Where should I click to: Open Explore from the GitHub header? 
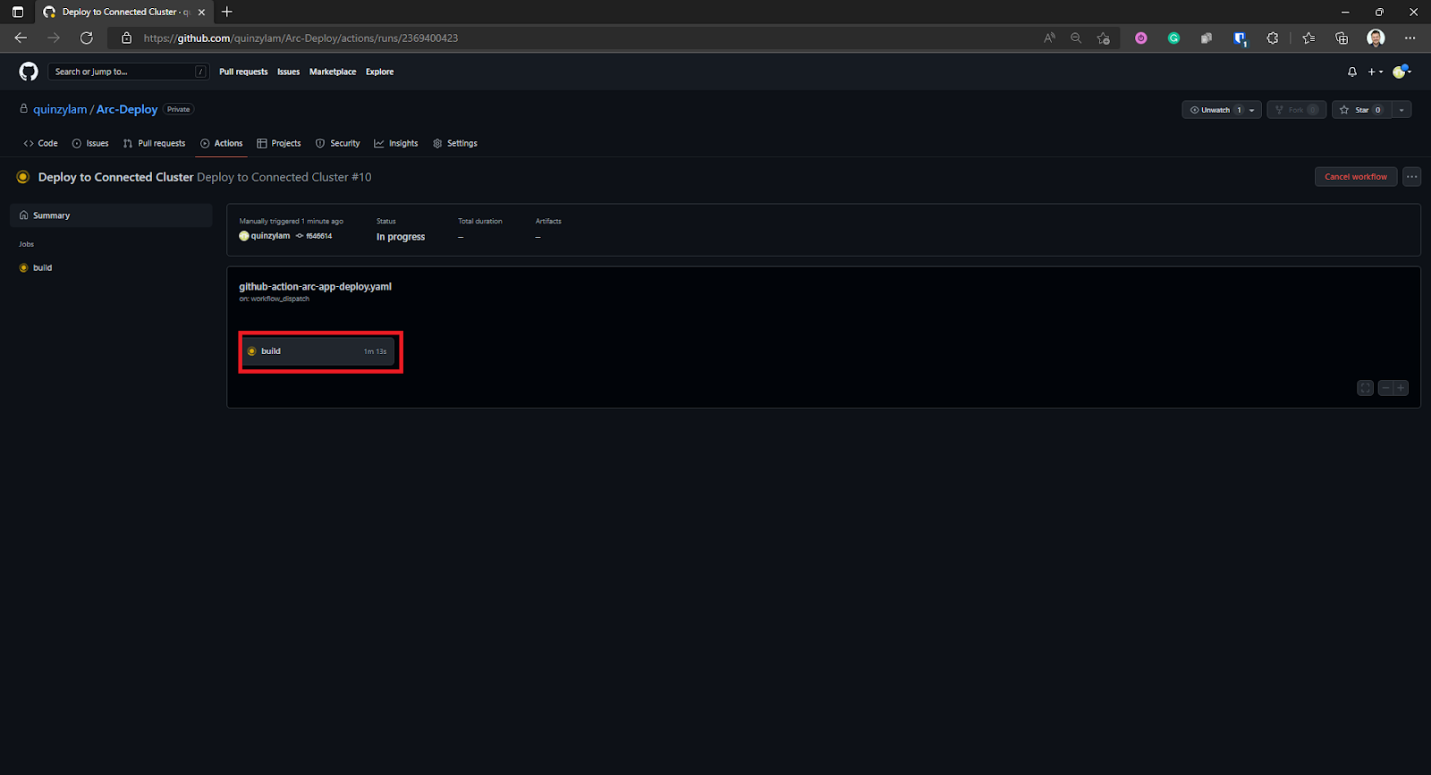(x=379, y=72)
